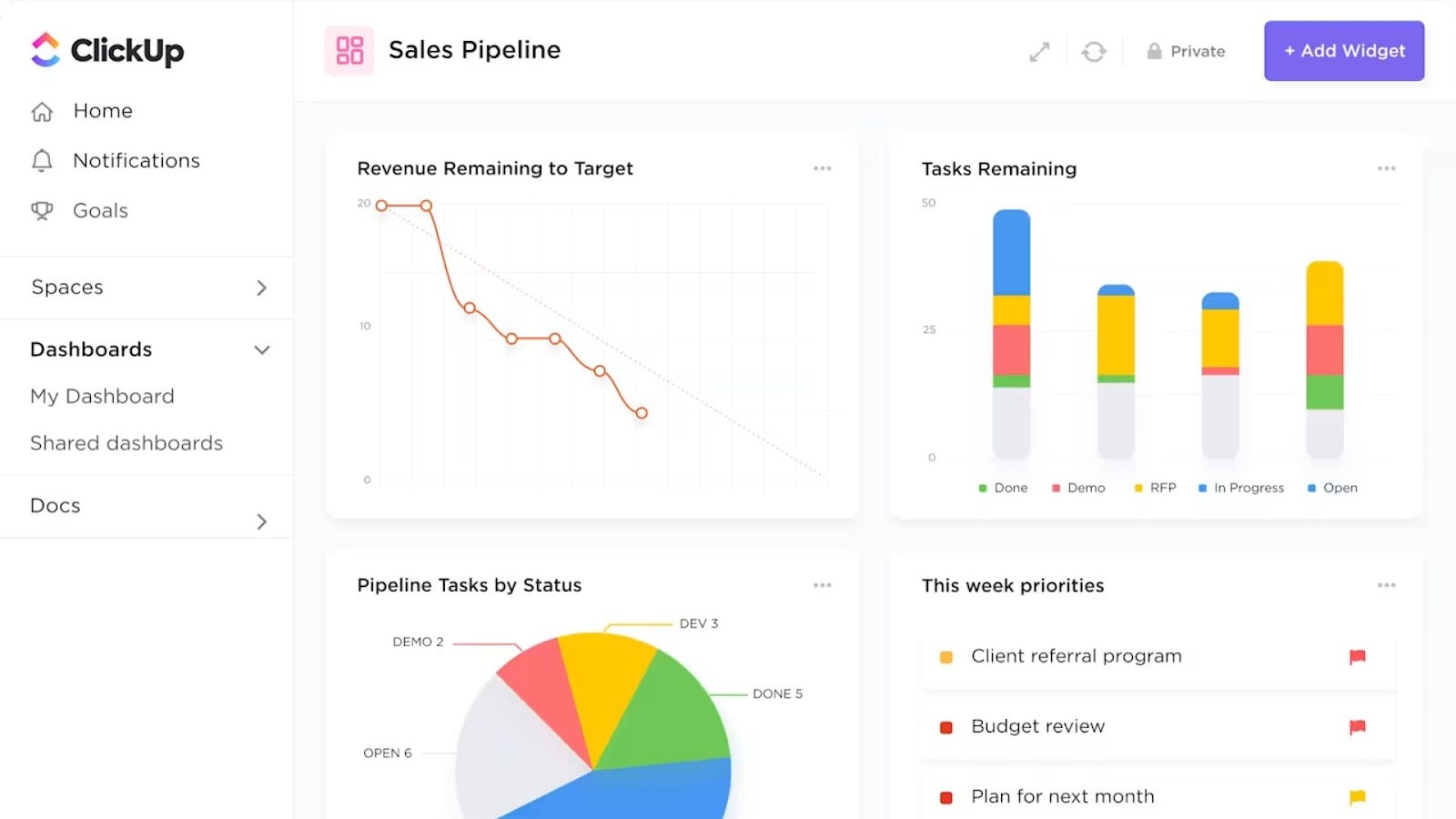This screenshot has height=819, width=1456.
Task: Click the yellow status square on Client referral program
Action: click(945, 656)
